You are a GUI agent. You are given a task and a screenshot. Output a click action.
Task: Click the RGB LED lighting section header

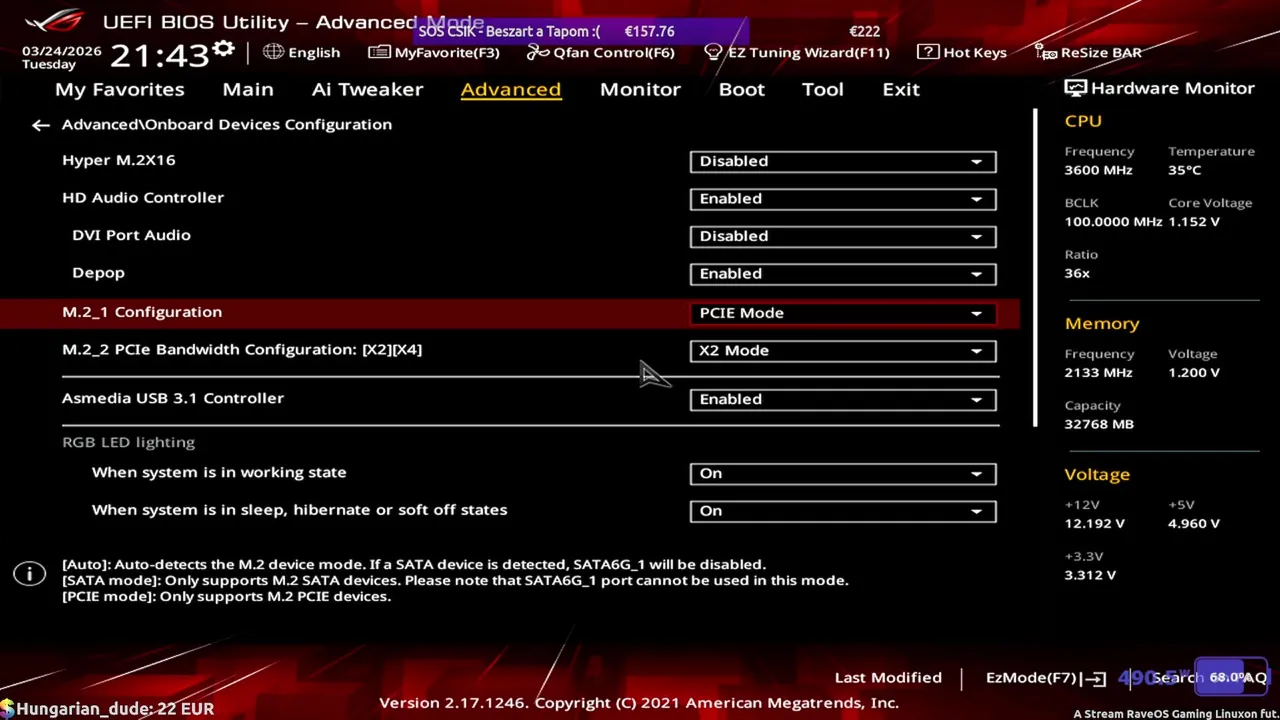128,442
